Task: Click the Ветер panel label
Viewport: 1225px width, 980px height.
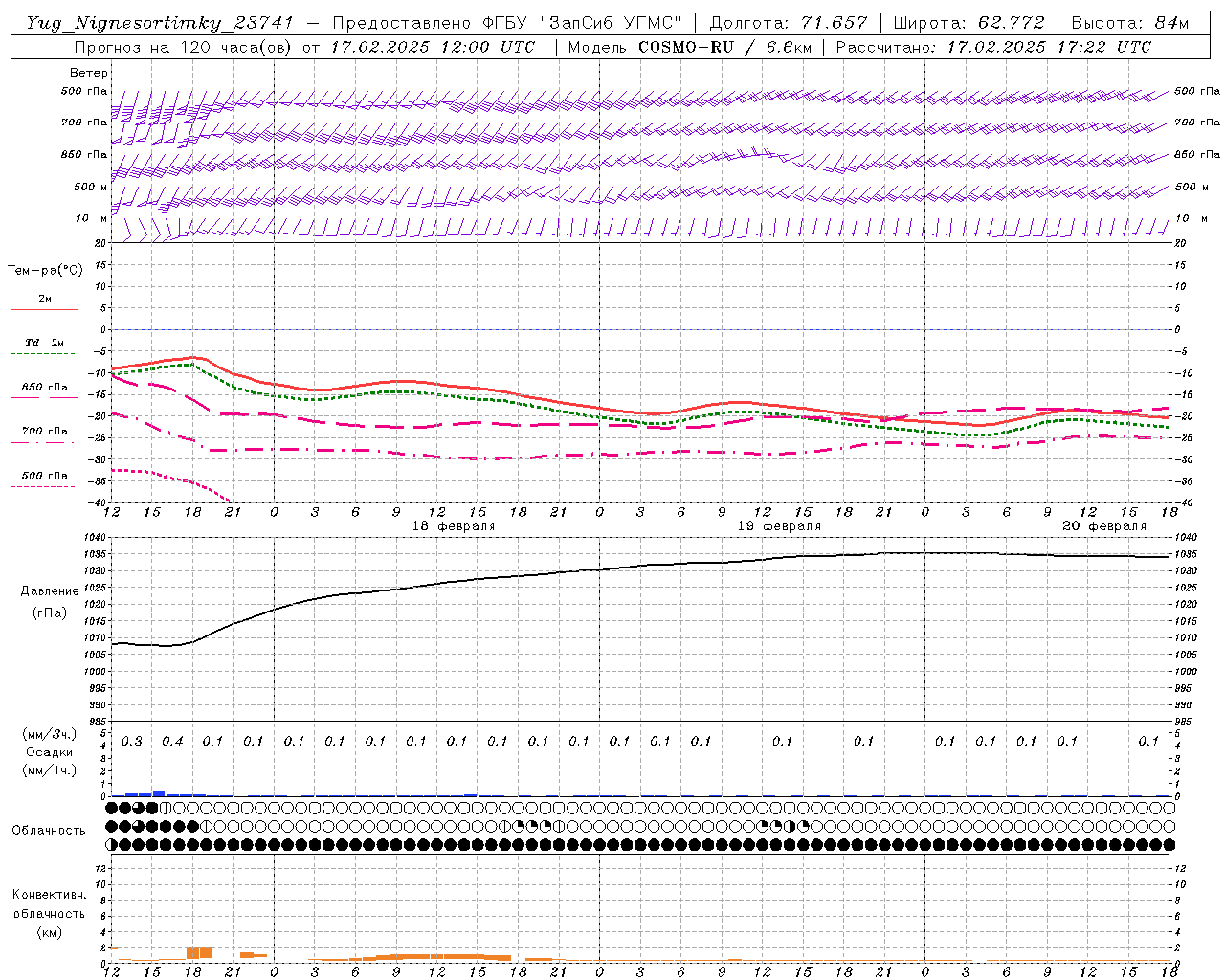Action: click(x=89, y=73)
